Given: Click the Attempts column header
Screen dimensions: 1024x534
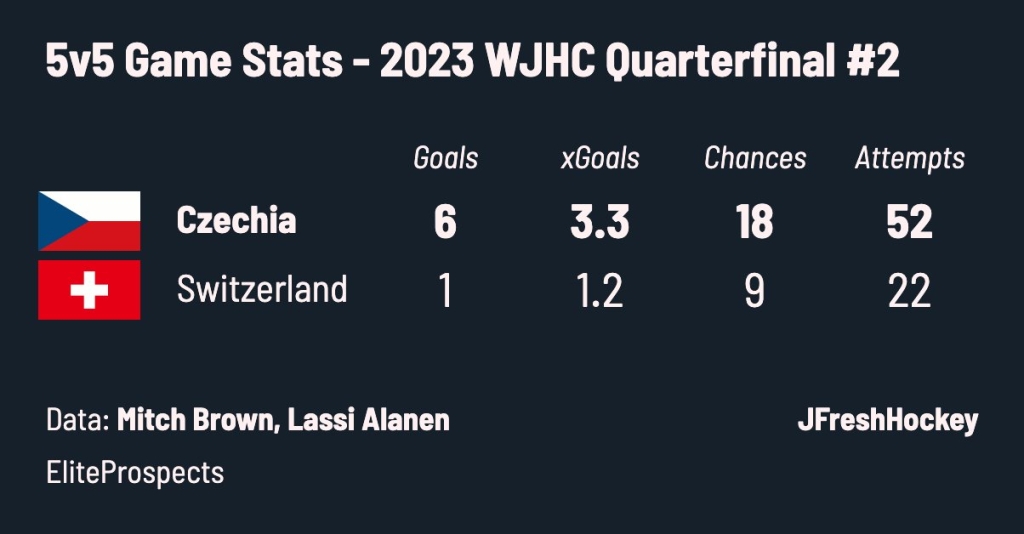Looking at the screenshot, I should coord(910,159).
